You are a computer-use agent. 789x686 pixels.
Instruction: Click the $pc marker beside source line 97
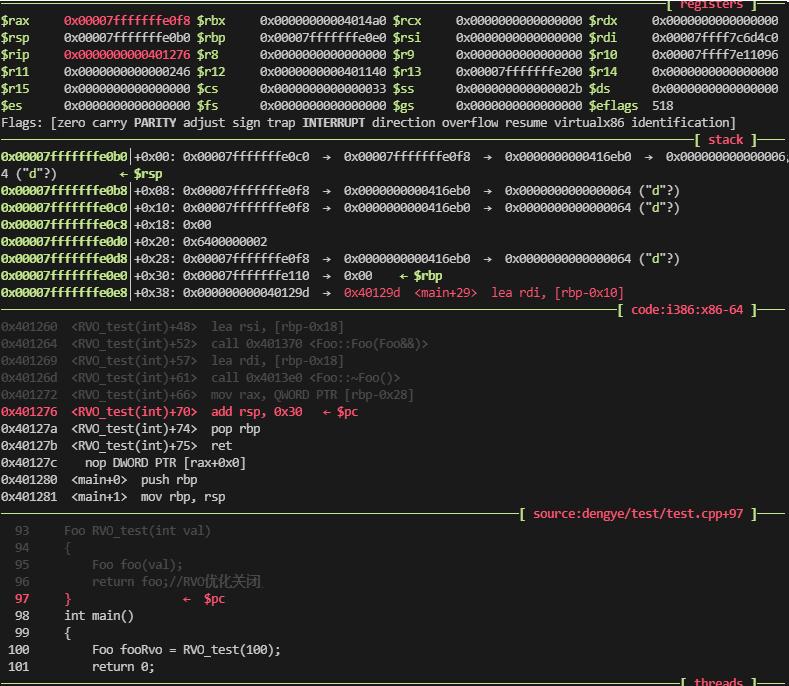click(x=214, y=599)
